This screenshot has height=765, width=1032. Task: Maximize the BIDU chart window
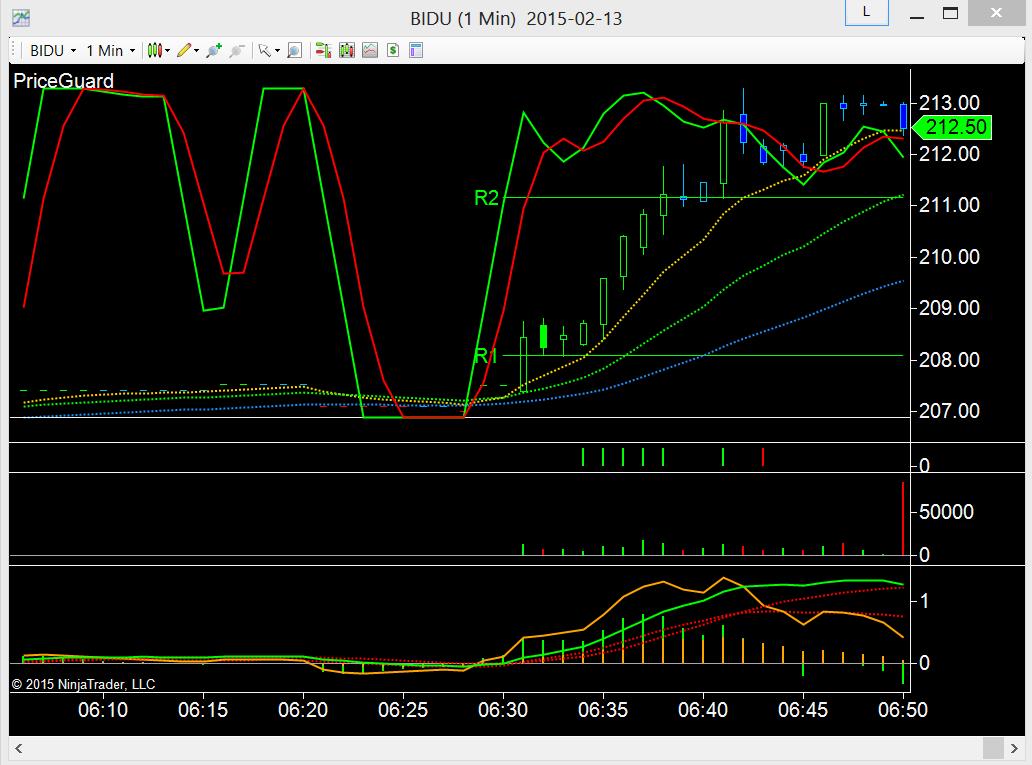coord(950,13)
